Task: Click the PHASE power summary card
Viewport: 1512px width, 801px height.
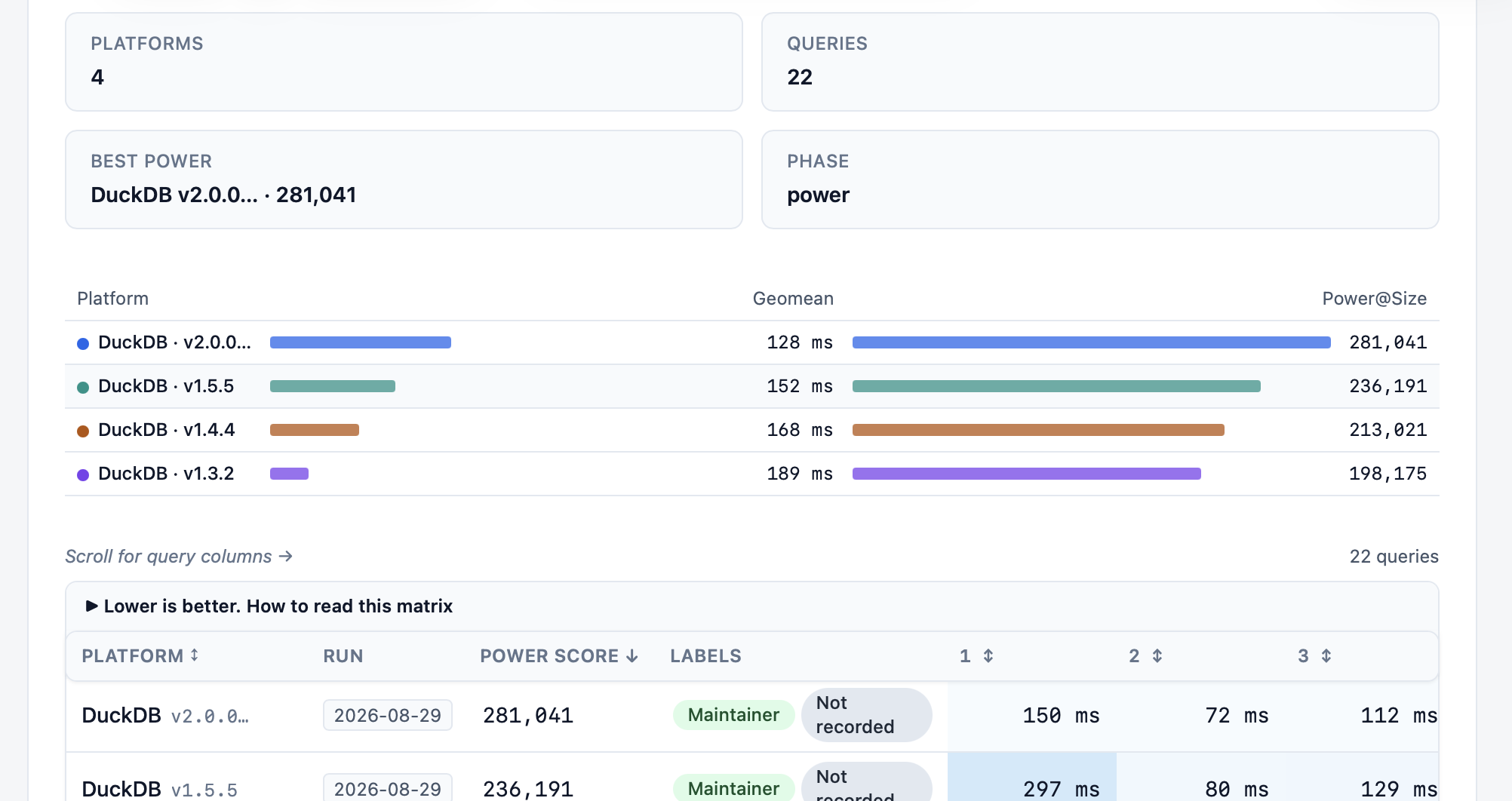Action: 1100,180
